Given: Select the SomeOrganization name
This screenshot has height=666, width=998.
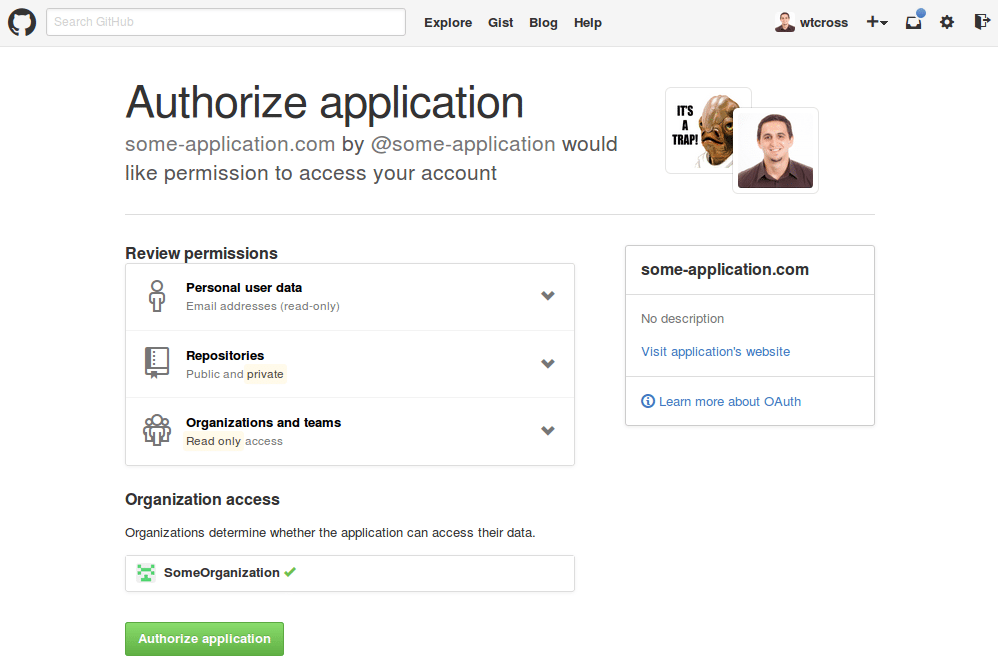Looking at the screenshot, I should click(x=221, y=573).
